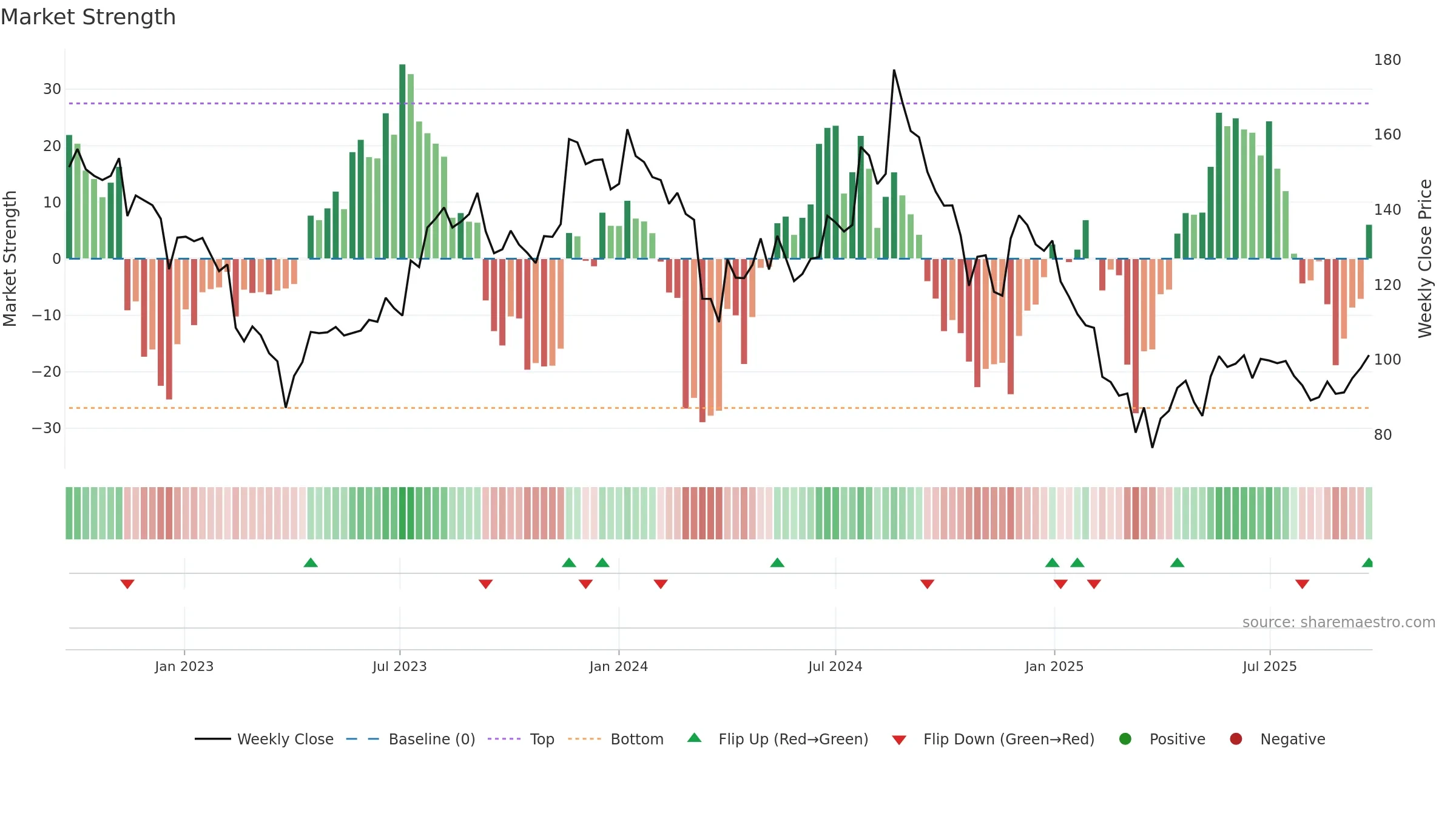This screenshot has width=1456, height=819.
Task: Click the green flip-up triangle between Jan 2025 and Jul 2025
Action: point(1178,562)
